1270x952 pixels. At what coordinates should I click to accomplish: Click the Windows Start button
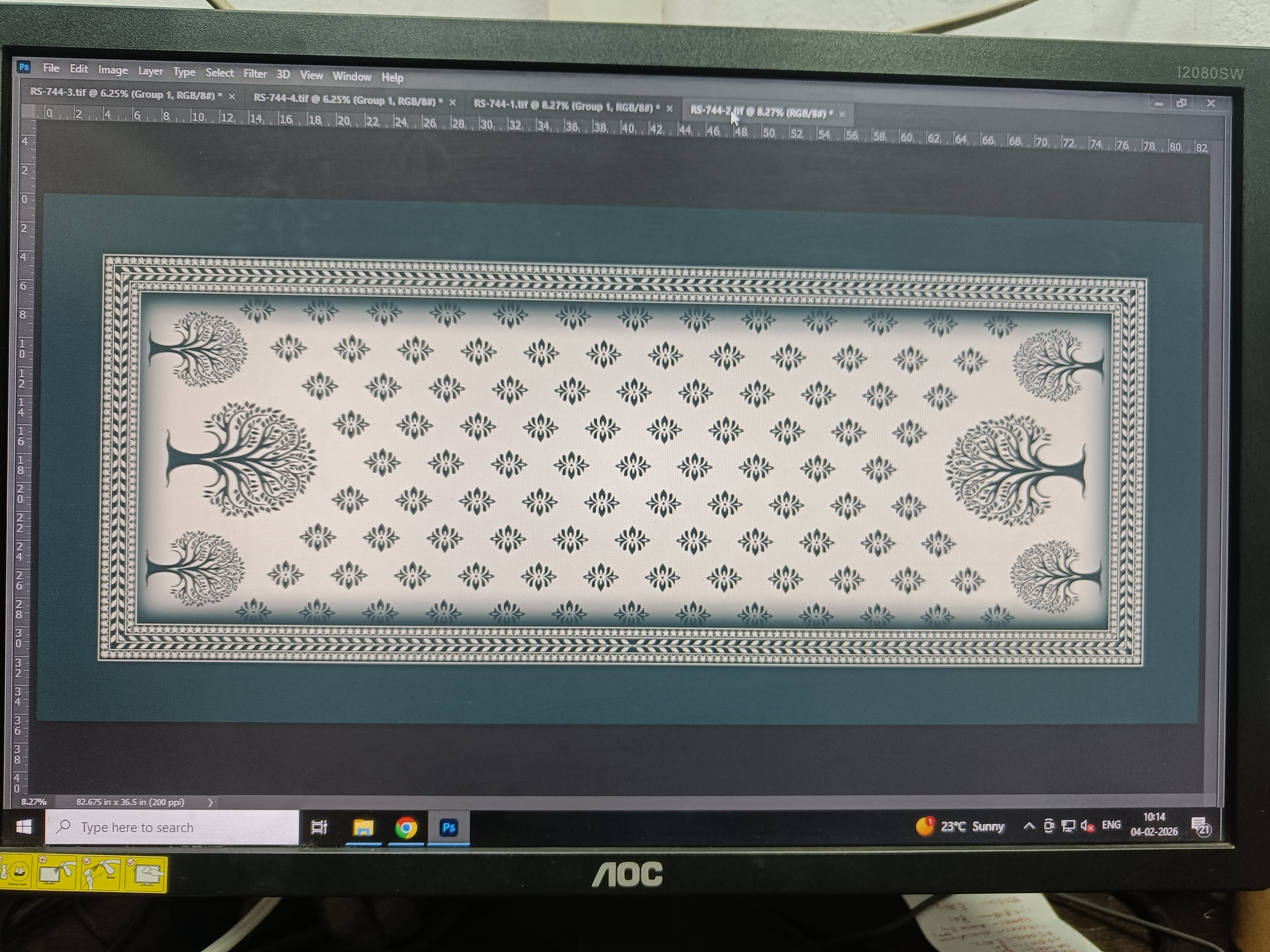(24, 826)
